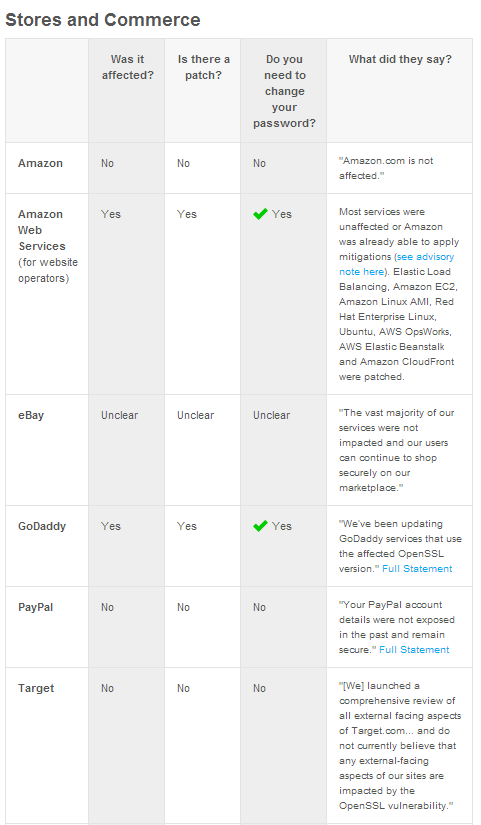Click Target's quoted statement about OpenSSL
The image size is (481, 825).
pos(400,746)
